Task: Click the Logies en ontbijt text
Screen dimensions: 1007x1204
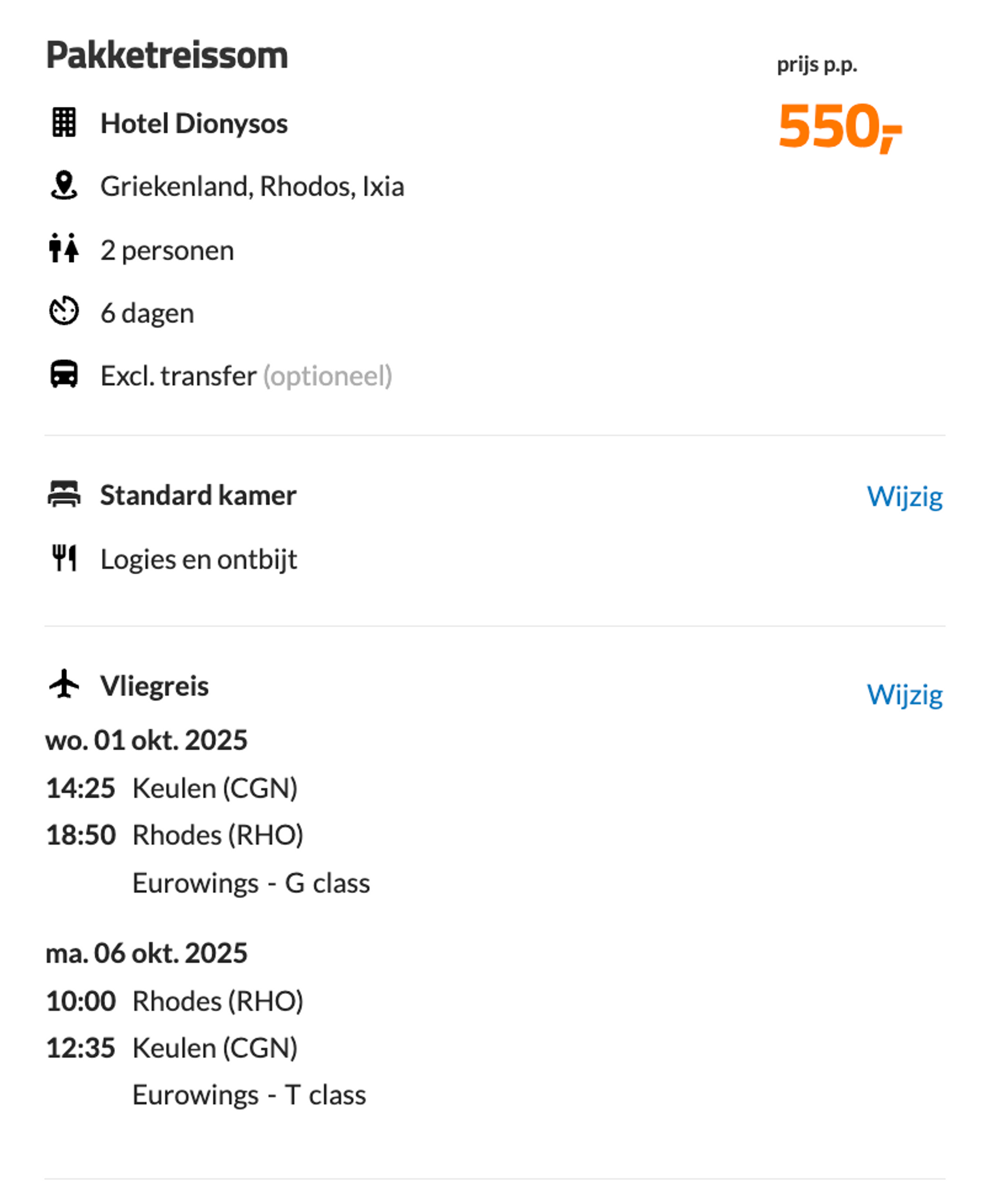Action: (x=199, y=560)
